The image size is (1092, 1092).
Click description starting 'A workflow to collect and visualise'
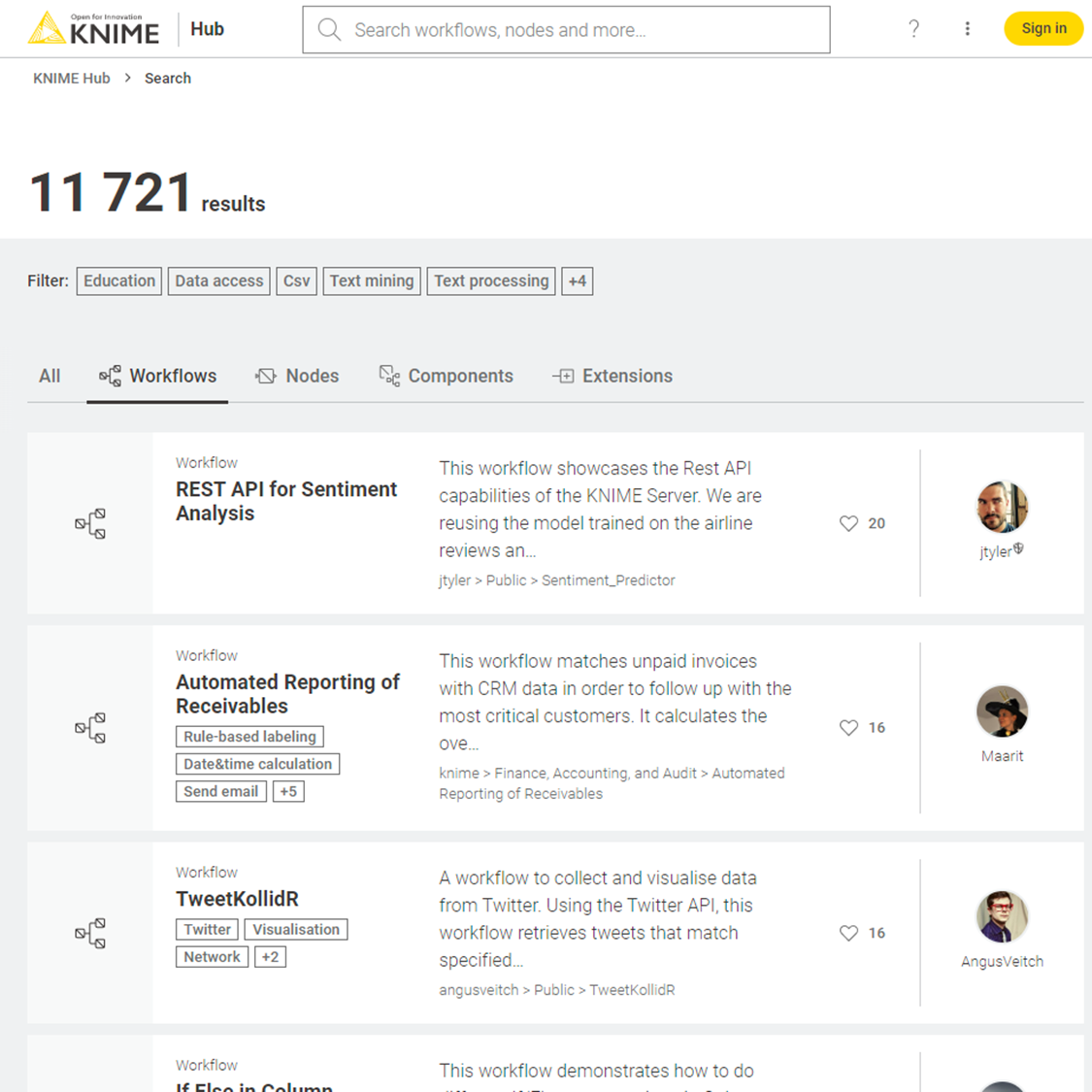coord(597,919)
